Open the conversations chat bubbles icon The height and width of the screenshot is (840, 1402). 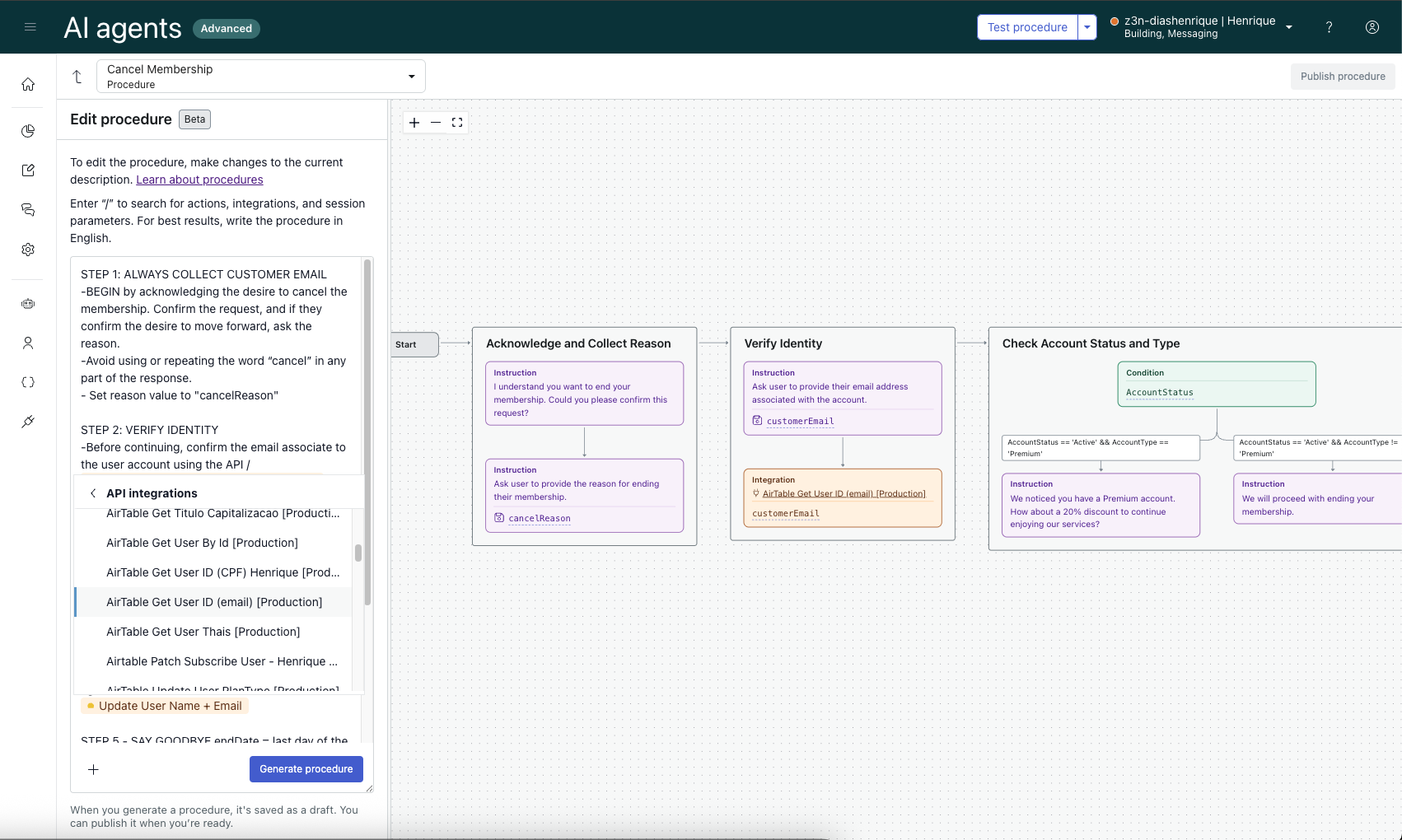[28, 210]
